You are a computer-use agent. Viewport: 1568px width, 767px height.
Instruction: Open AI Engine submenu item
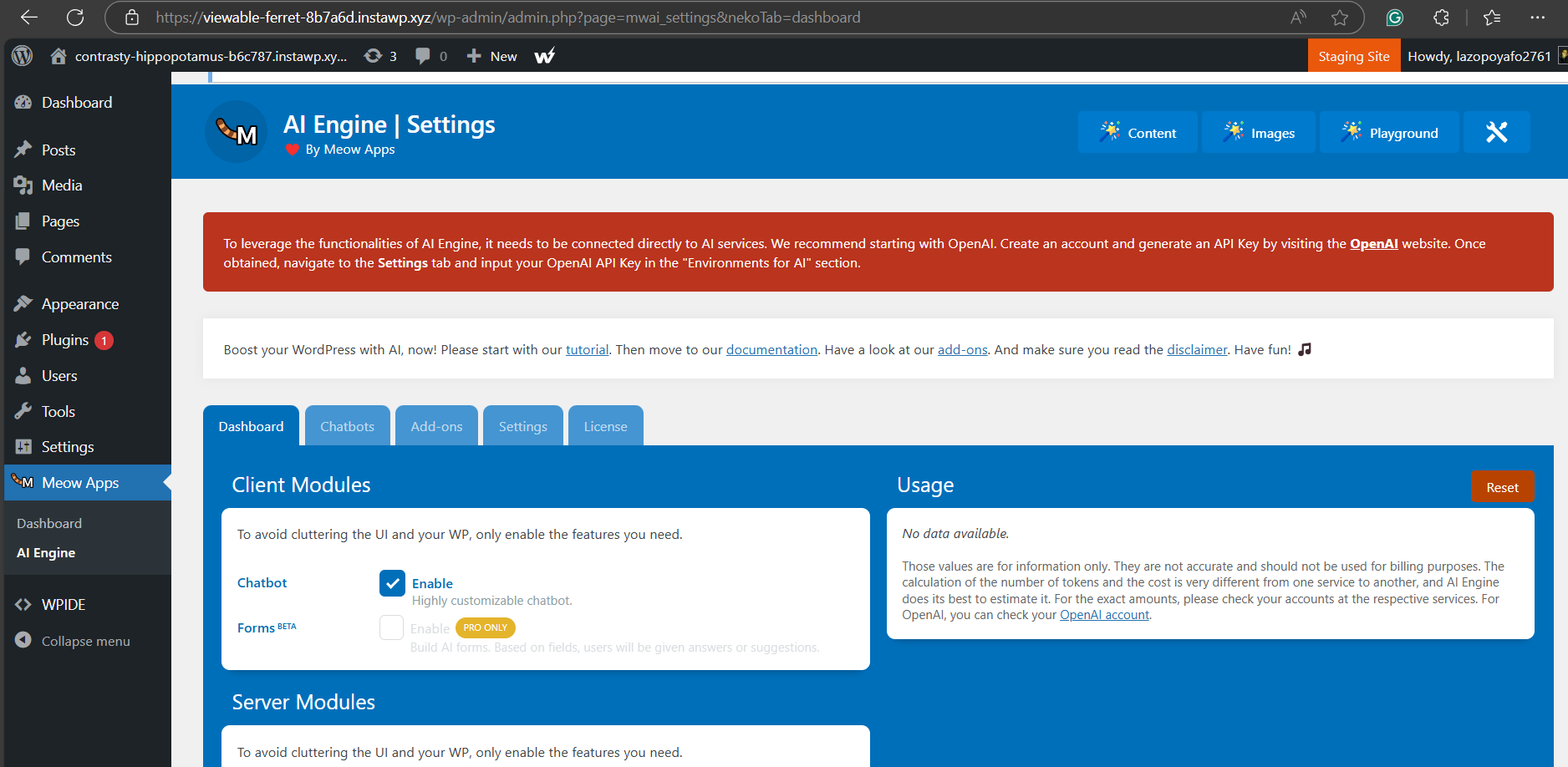46,553
